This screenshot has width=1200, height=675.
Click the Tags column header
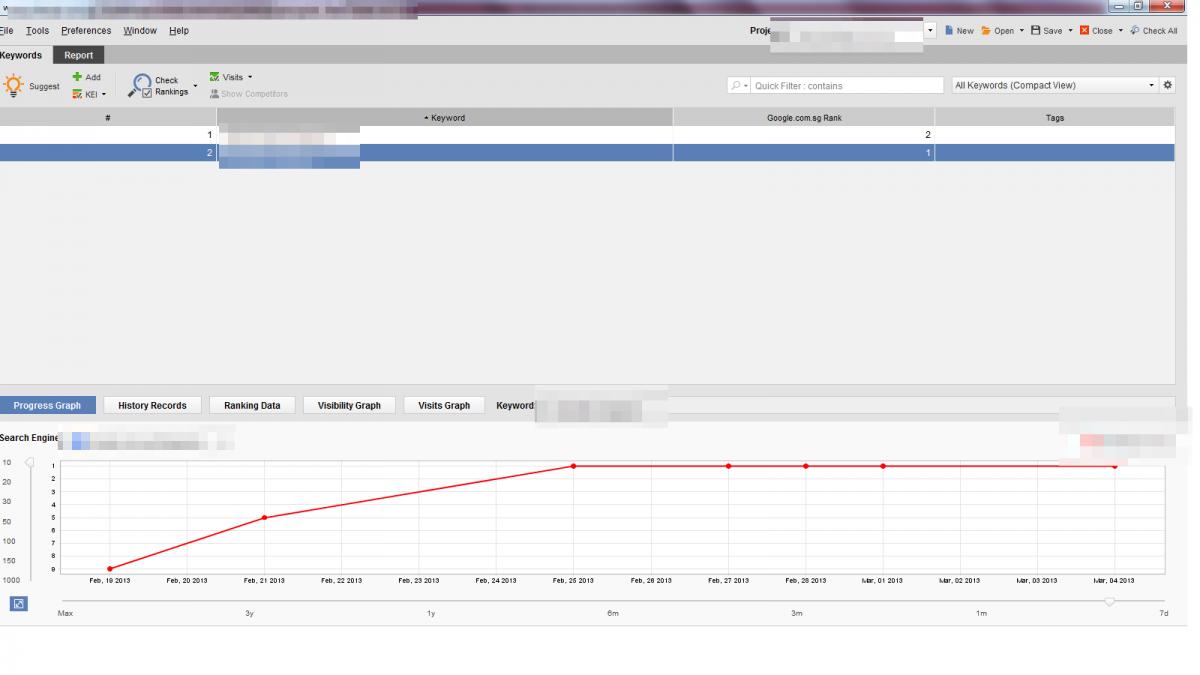pos(1055,117)
